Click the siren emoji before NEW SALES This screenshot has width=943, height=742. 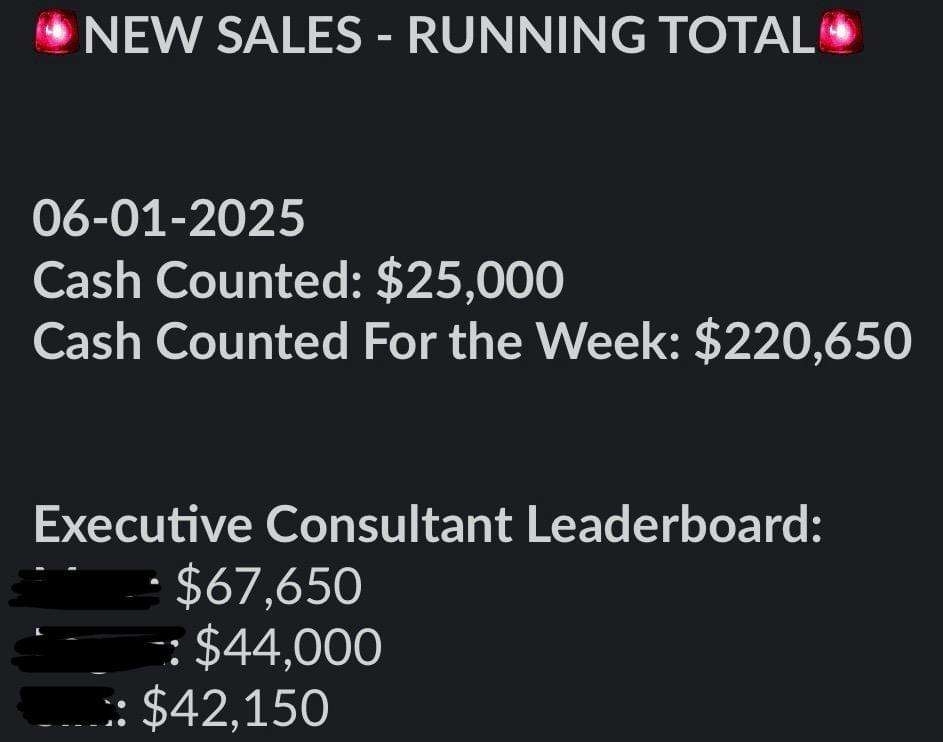tap(57, 35)
